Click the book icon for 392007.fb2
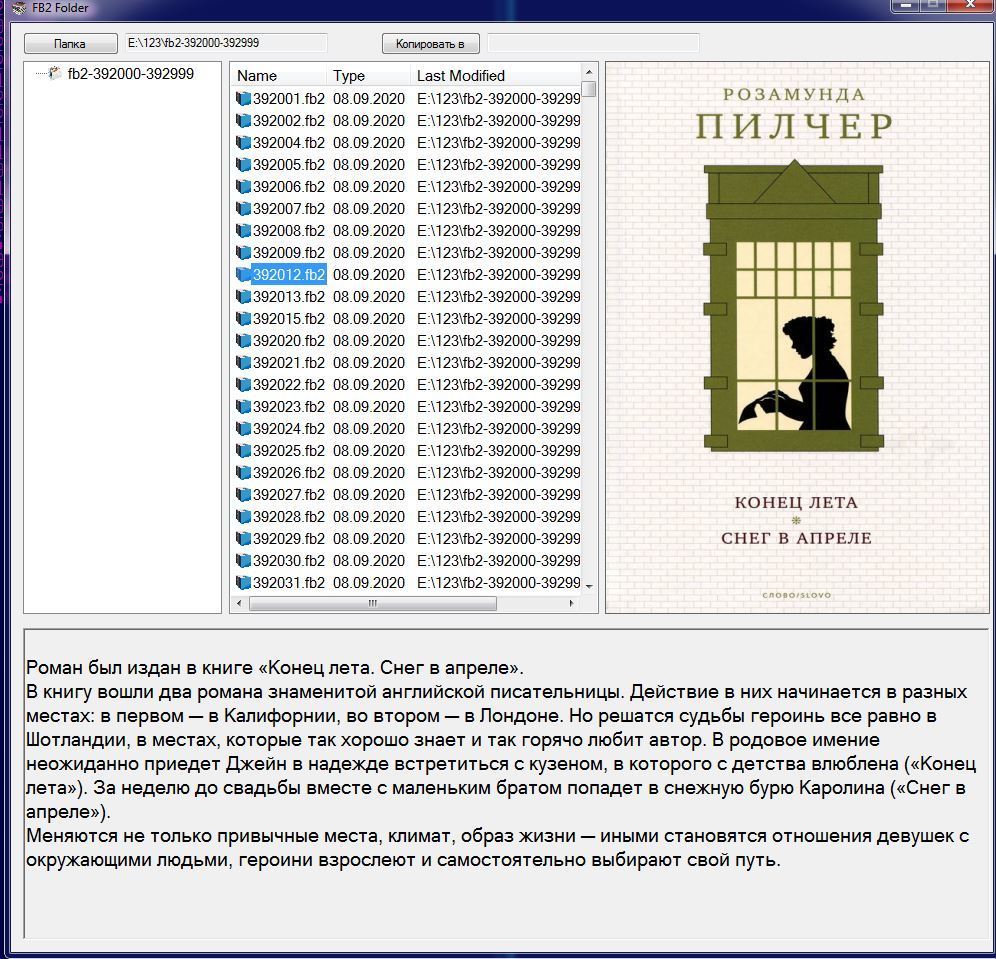This screenshot has width=996, height=959. (x=243, y=209)
